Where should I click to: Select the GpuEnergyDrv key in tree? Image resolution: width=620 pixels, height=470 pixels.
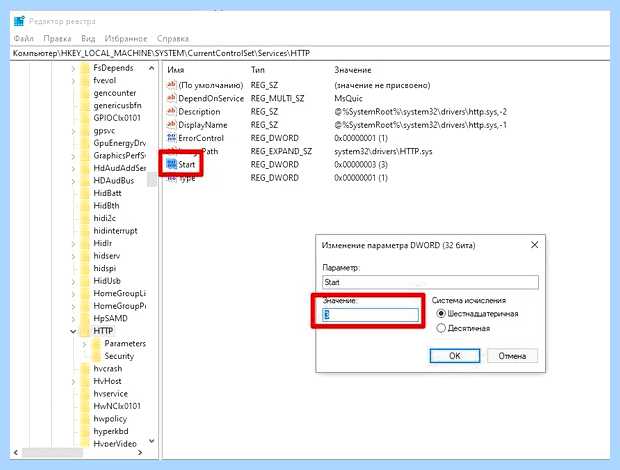(119, 143)
